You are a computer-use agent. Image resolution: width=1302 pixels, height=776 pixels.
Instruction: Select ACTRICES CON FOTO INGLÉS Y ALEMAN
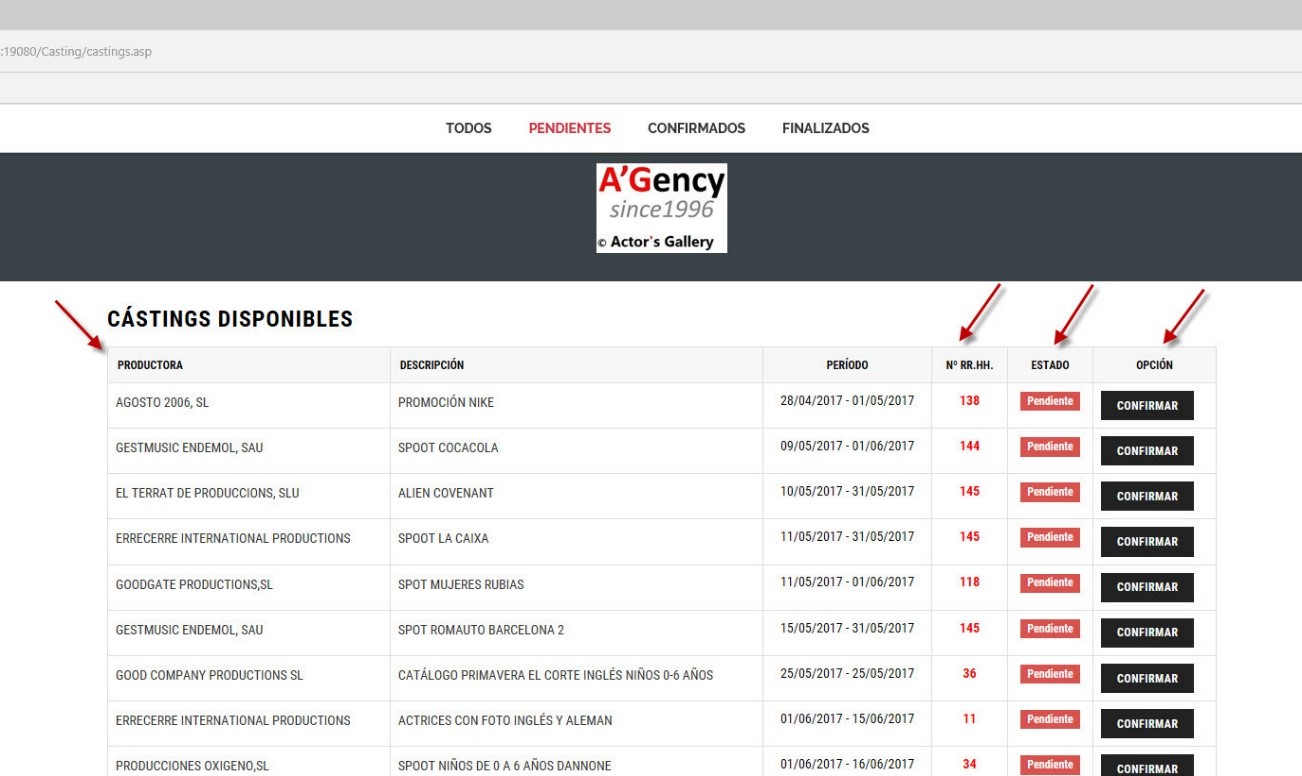505,721
